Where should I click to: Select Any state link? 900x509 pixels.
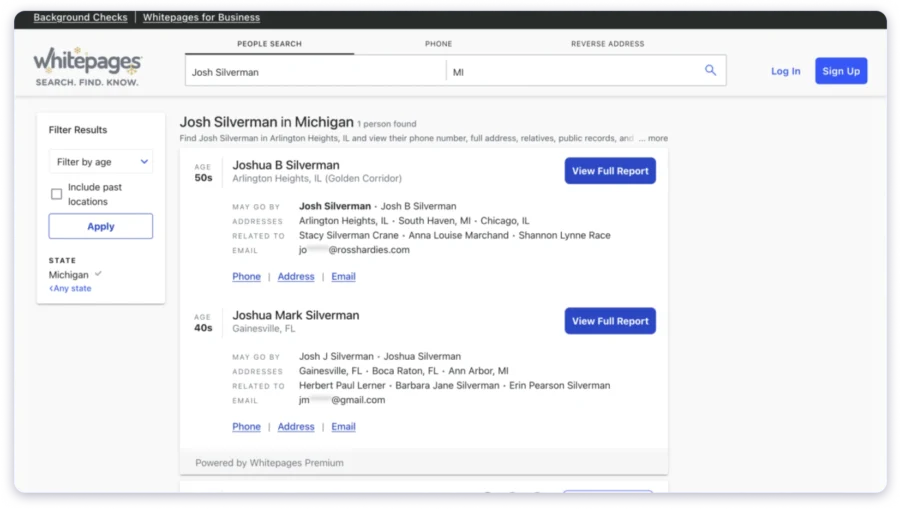(x=70, y=288)
